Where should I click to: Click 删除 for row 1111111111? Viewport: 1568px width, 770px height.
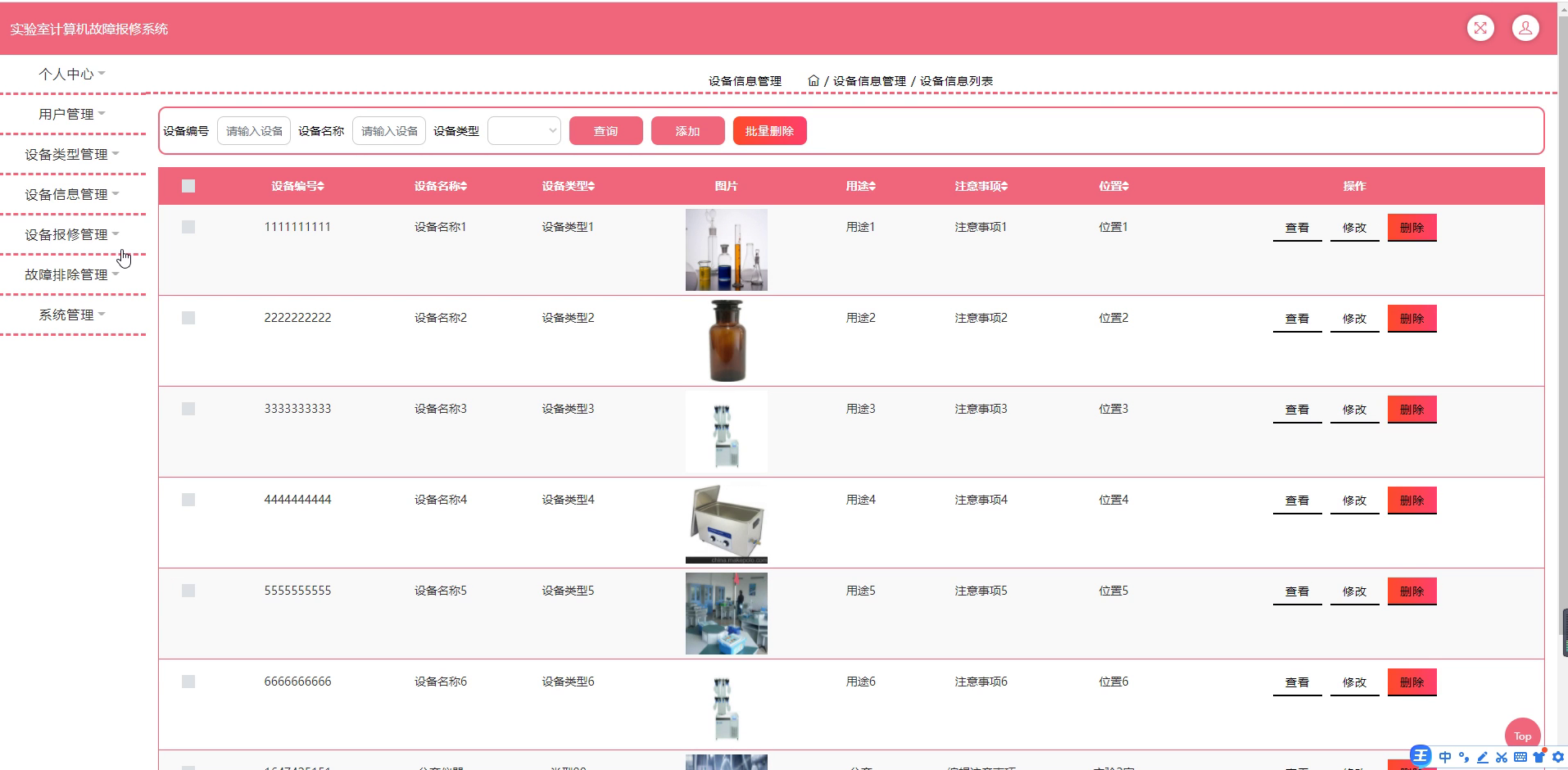click(x=1412, y=228)
